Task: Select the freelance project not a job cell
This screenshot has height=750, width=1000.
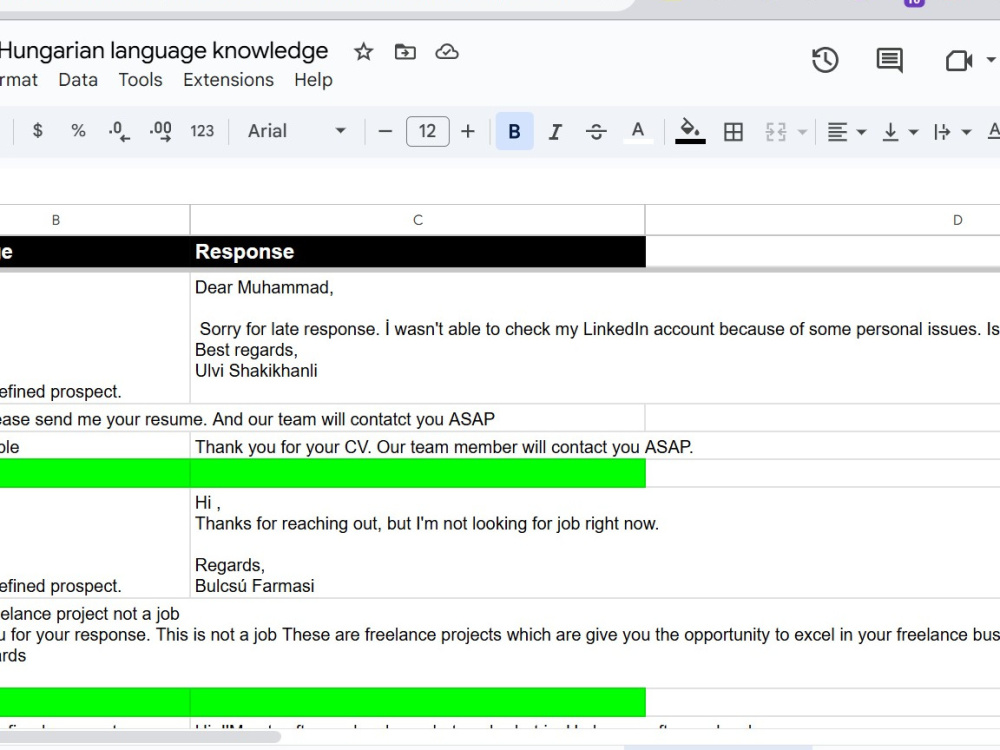Action: 94,643
